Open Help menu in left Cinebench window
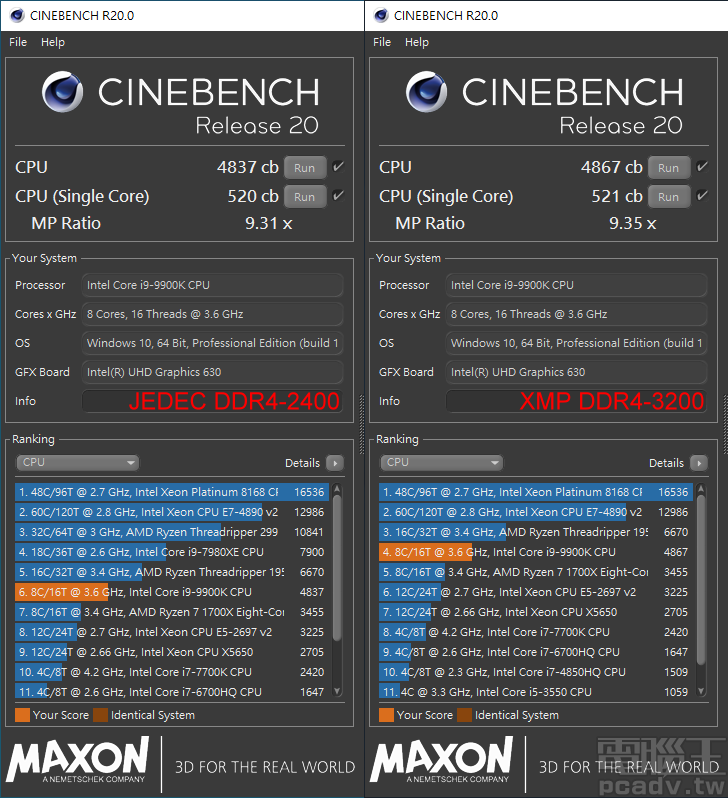Viewport: 728px width, 798px height. coord(53,42)
